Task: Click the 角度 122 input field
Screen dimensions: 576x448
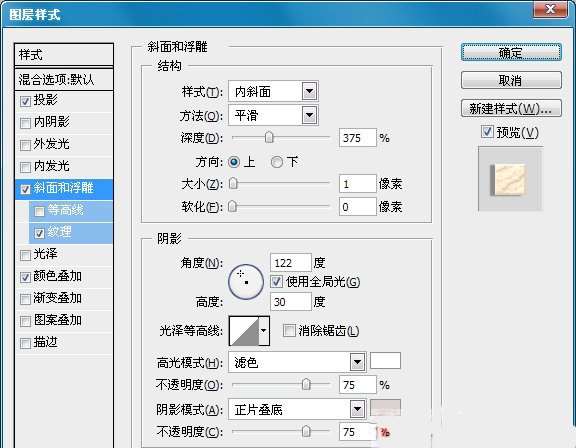Action: [x=291, y=263]
